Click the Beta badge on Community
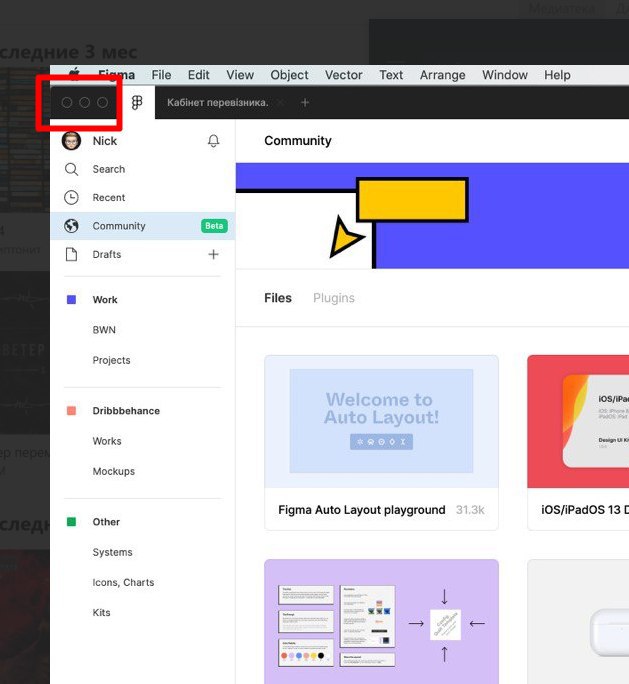 [214, 226]
